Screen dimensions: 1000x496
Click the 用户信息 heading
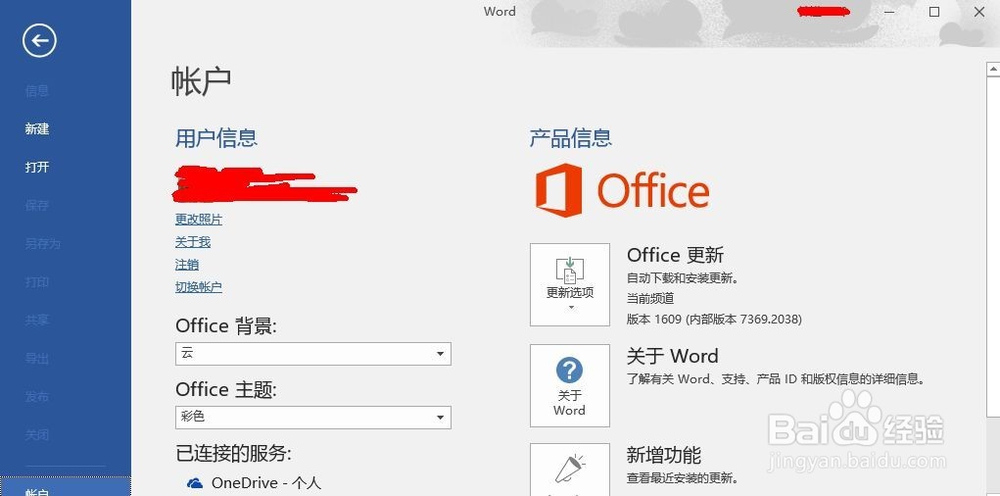[x=216, y=138]
